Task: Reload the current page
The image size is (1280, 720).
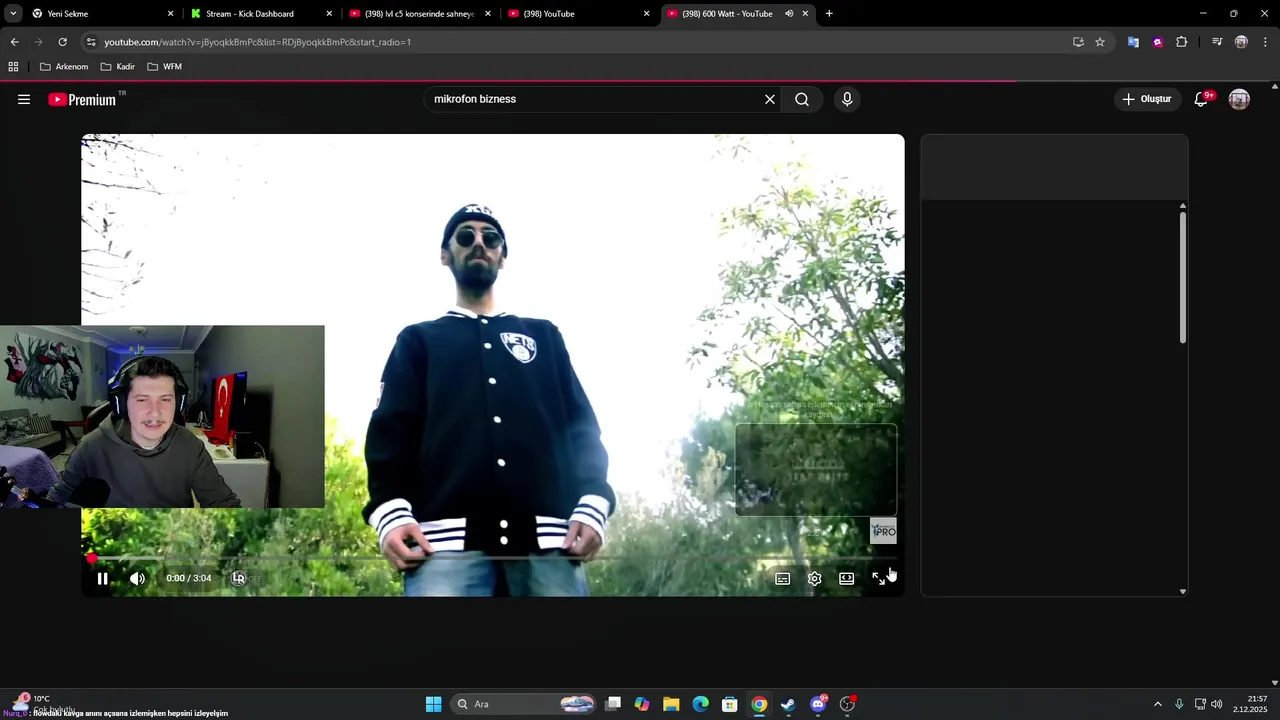Action: click(62, 42)
